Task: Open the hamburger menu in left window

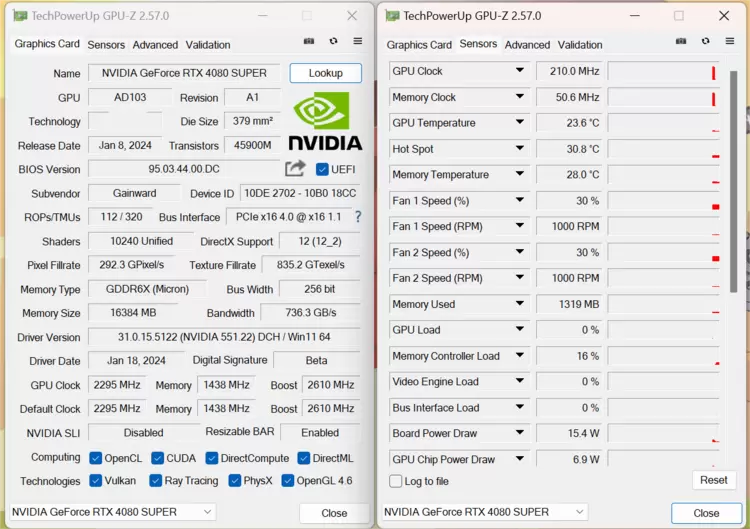Action: coord(357,41)
